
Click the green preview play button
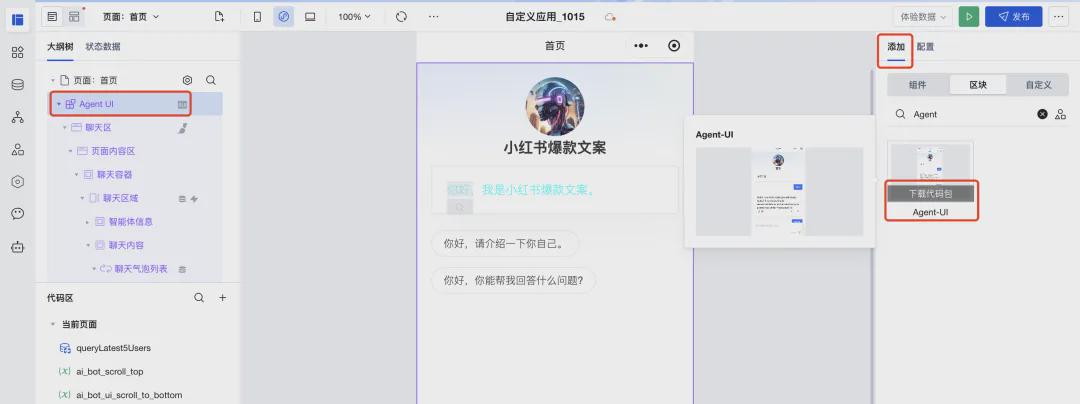click(x=969, y=17)
